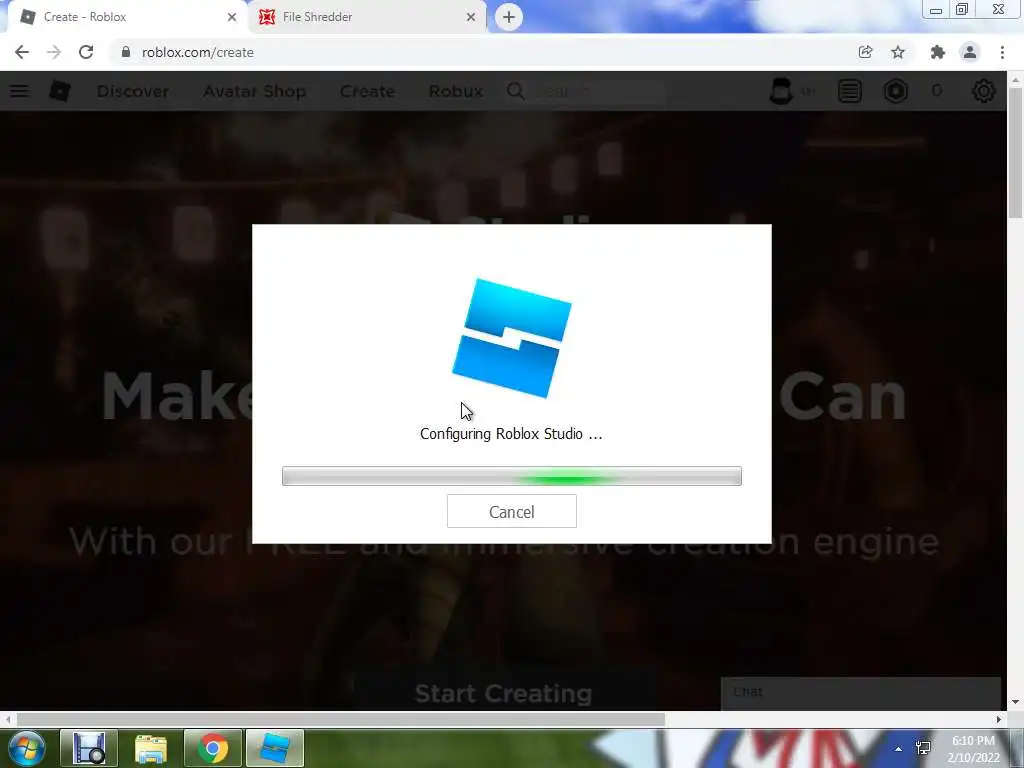Click the Robux balance amount 0

click(x=936, y=91)
